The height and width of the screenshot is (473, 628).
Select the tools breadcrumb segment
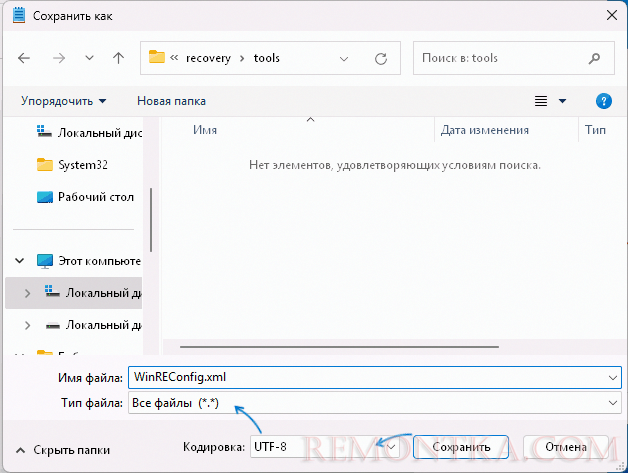tap(267, 58)
